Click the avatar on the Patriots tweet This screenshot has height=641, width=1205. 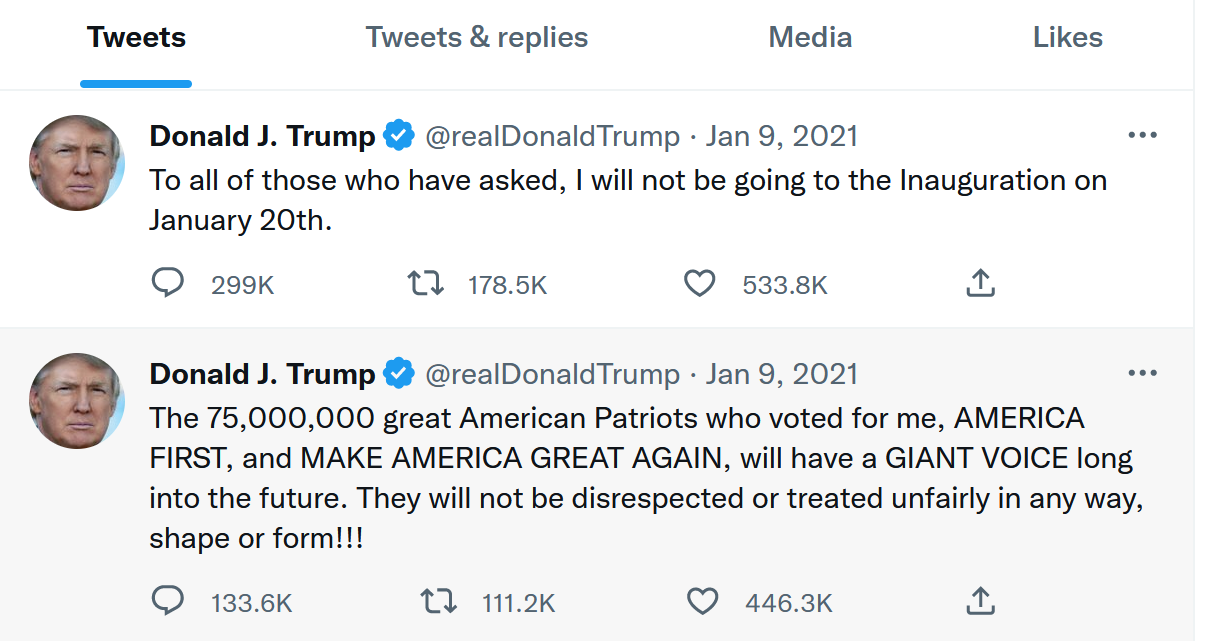point(77,400)
